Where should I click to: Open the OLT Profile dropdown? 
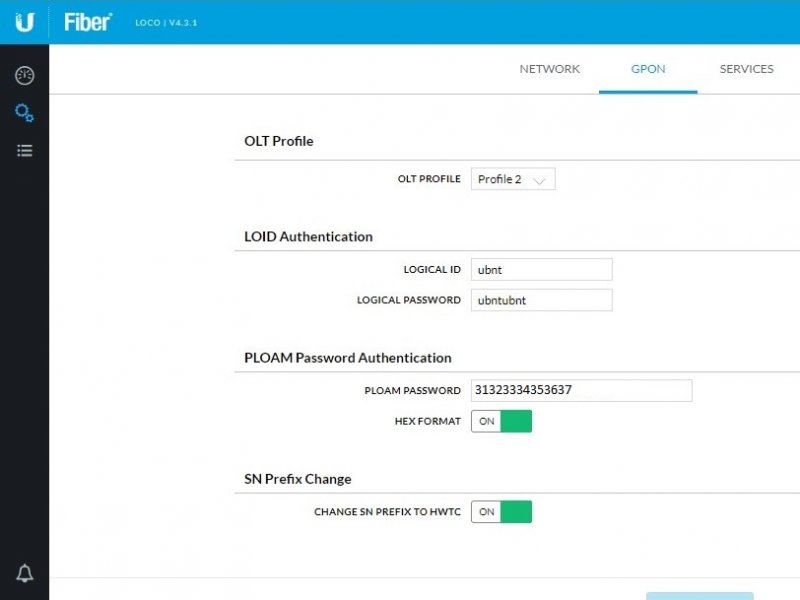(513, 179)
